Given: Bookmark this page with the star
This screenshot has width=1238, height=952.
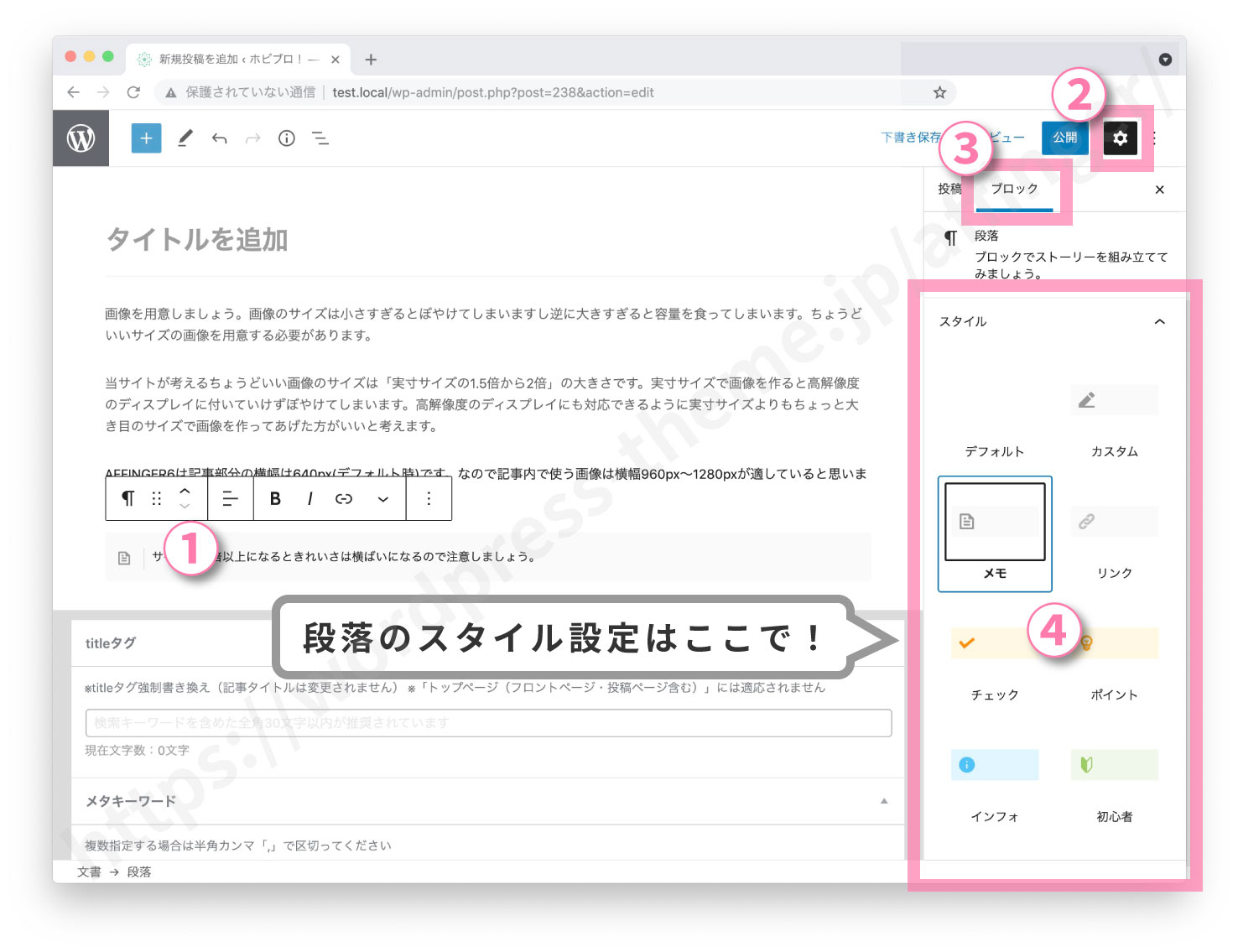Looking at the screenshot, I should 939,92.
